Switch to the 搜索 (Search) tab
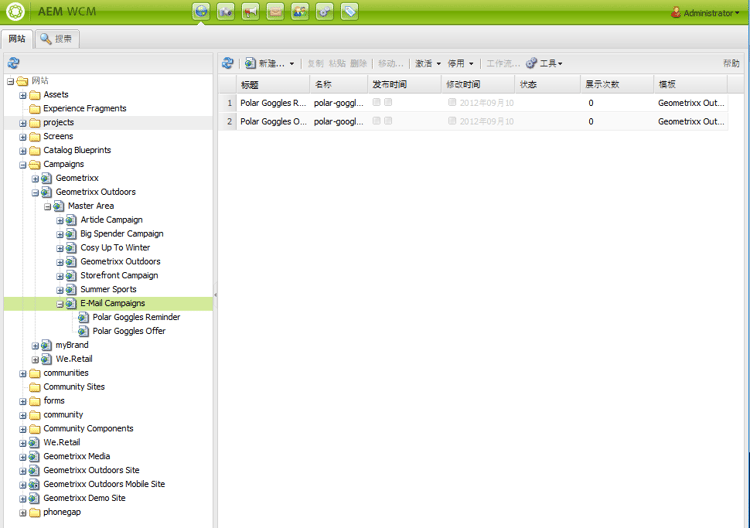The height and width of the screenshot is (528, 750). click(56, 39)
